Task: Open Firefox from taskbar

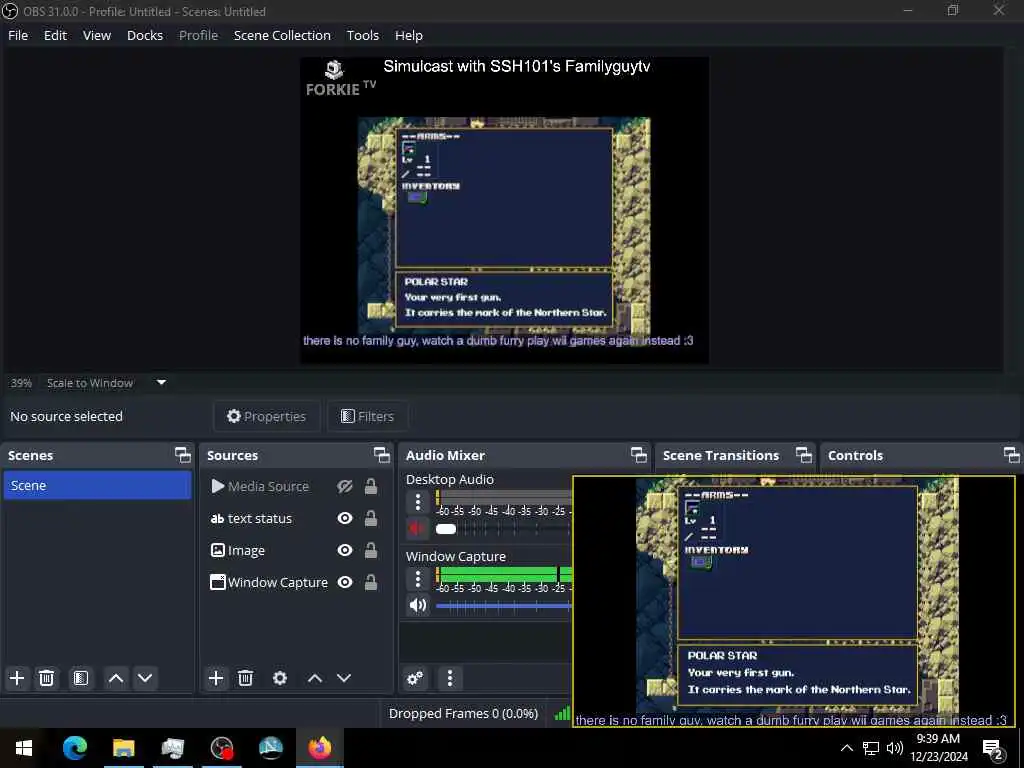Action: (x=320, y=748)
